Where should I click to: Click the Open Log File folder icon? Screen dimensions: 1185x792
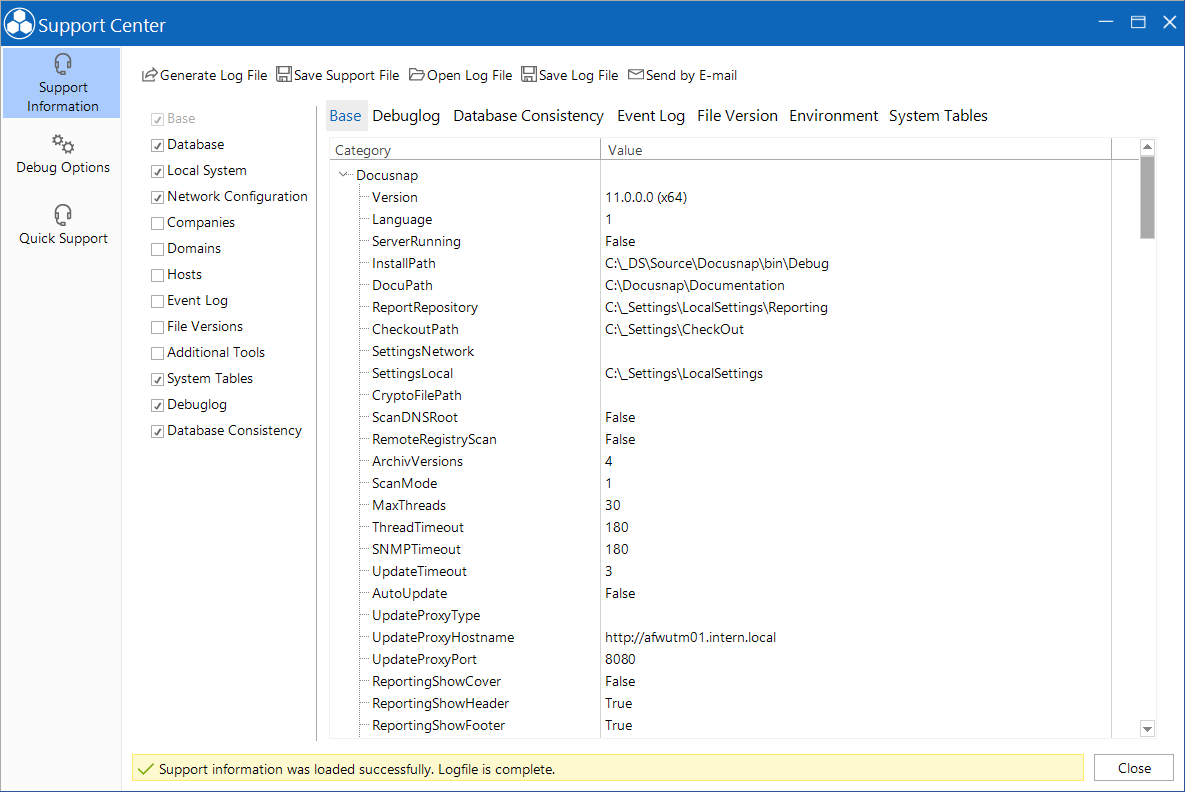point(416,74)
